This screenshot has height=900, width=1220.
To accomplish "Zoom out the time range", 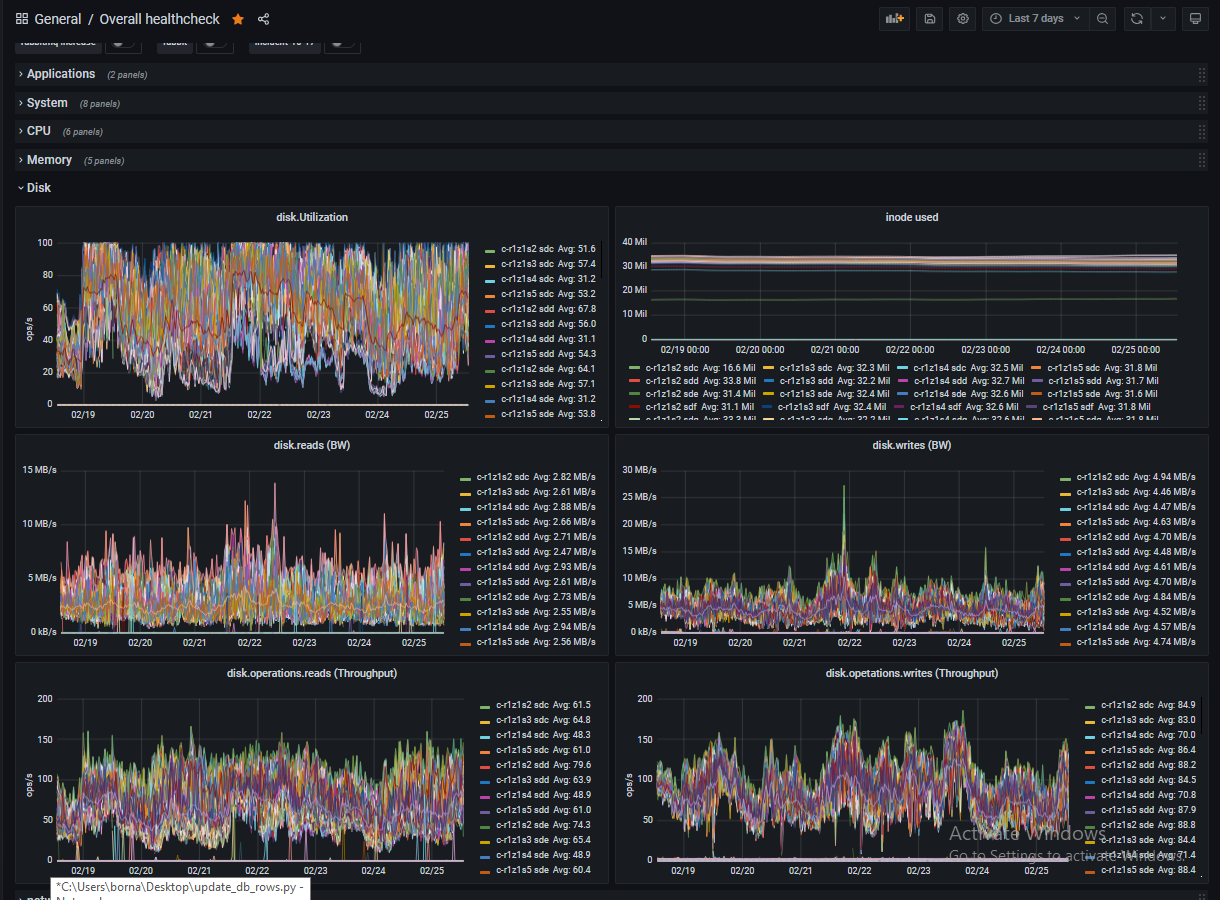I will point(1102,19).
